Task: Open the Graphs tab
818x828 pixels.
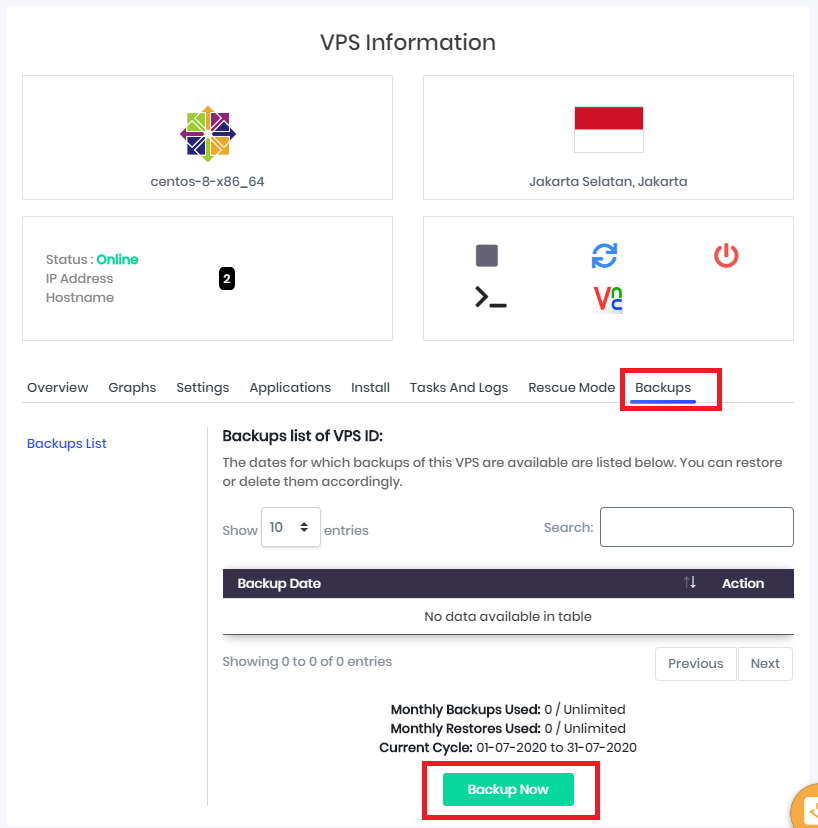Action: pyautogui.click(x=132, y=387)
